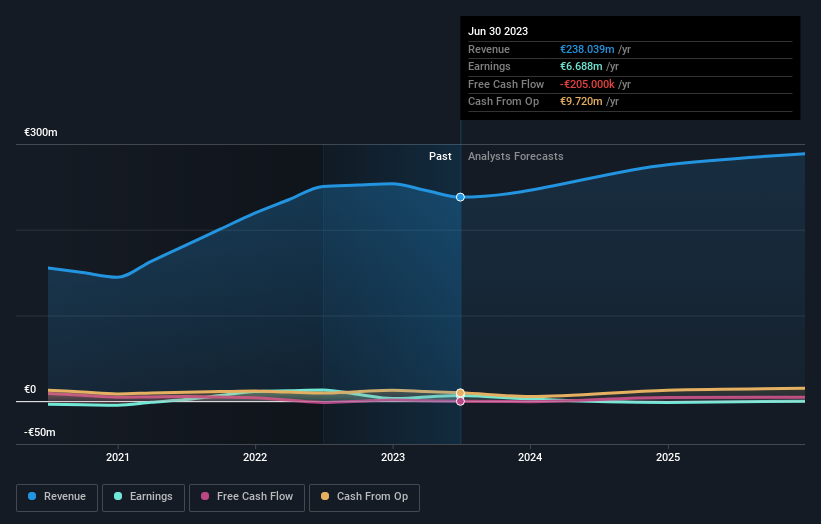Click the 2023 x-axis label

coord(393,457)
